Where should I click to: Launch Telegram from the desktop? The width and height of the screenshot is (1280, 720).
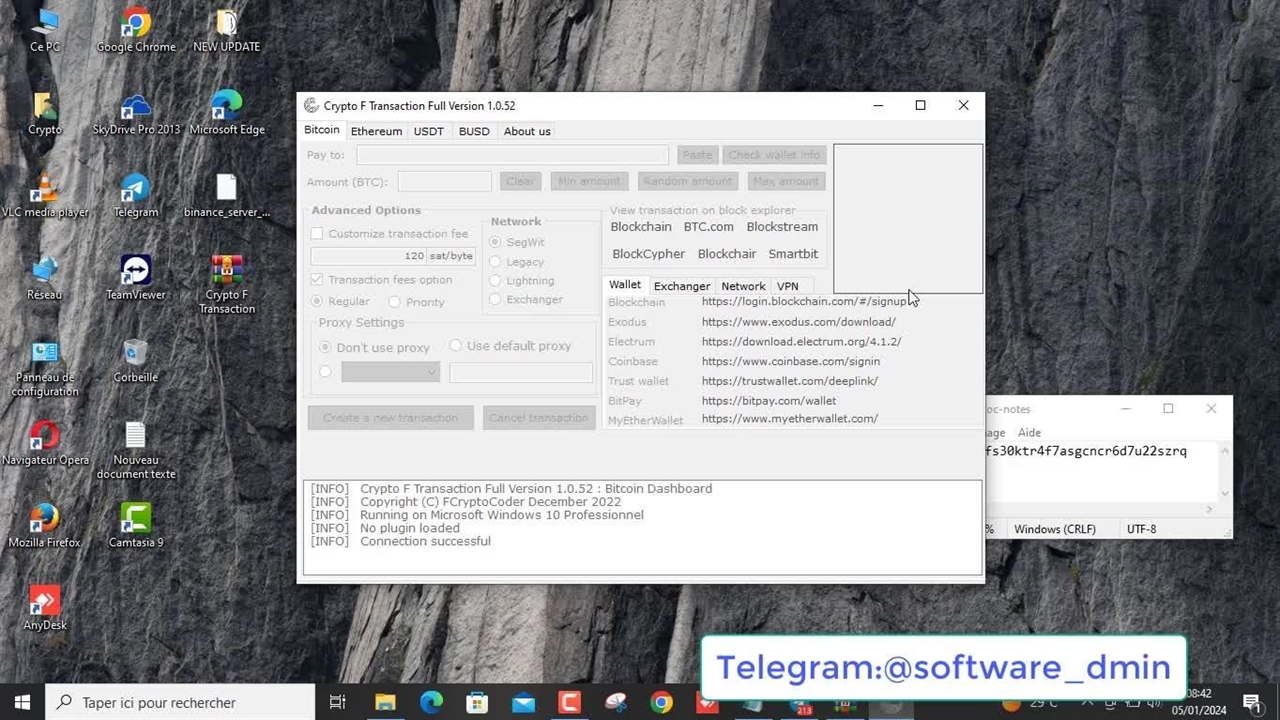135,188
